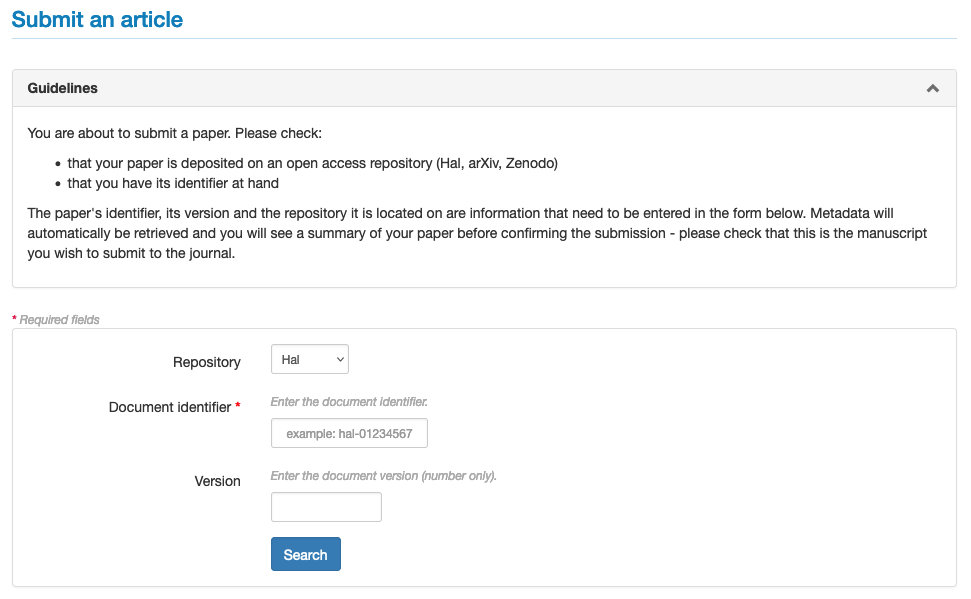Viewport: 971px width, 599px height.
Task: Open the Repository dropdown showing Hal
Action: (x=308, y=359)
